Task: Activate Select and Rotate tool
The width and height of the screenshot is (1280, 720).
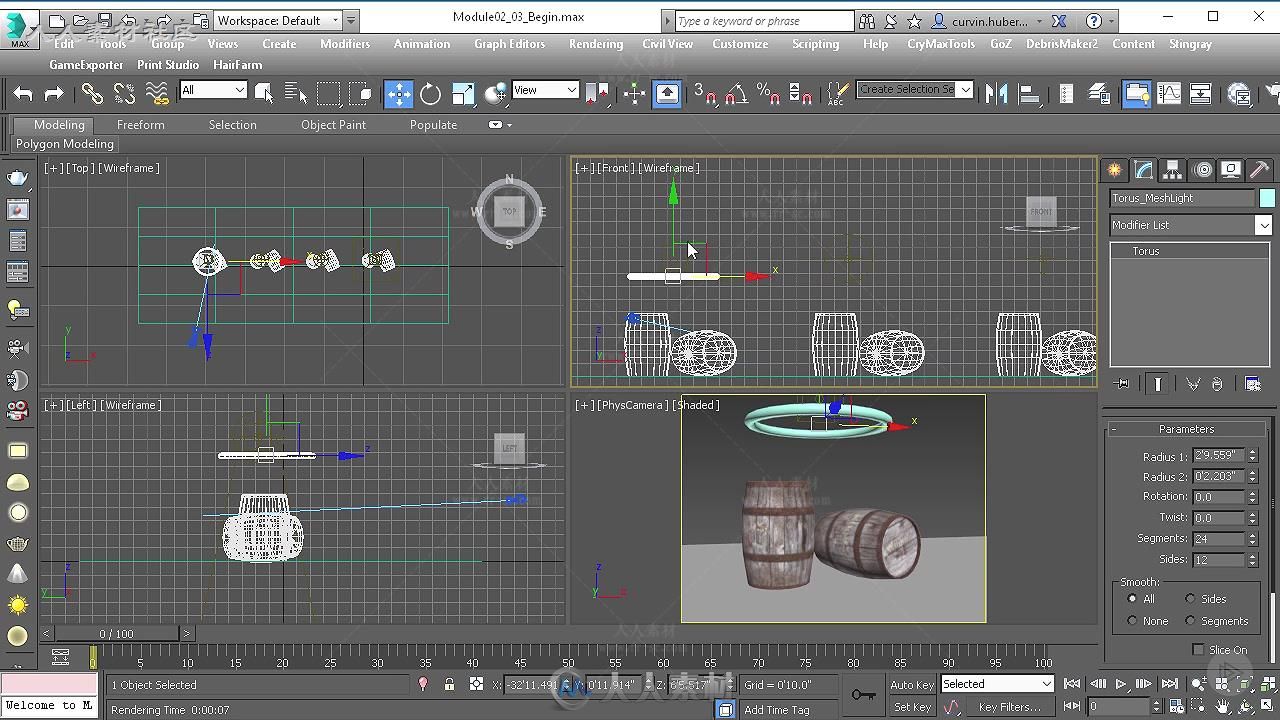Action: tap(430, 94)
